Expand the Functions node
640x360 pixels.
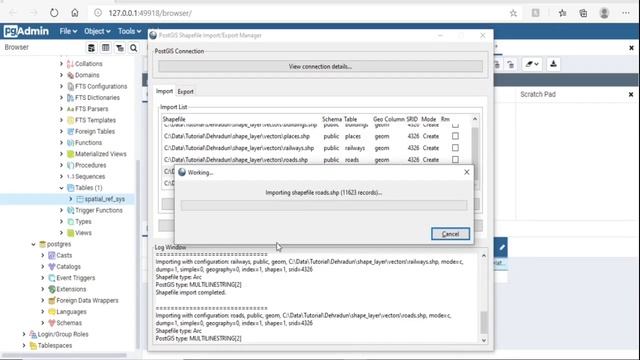[62, 142]
